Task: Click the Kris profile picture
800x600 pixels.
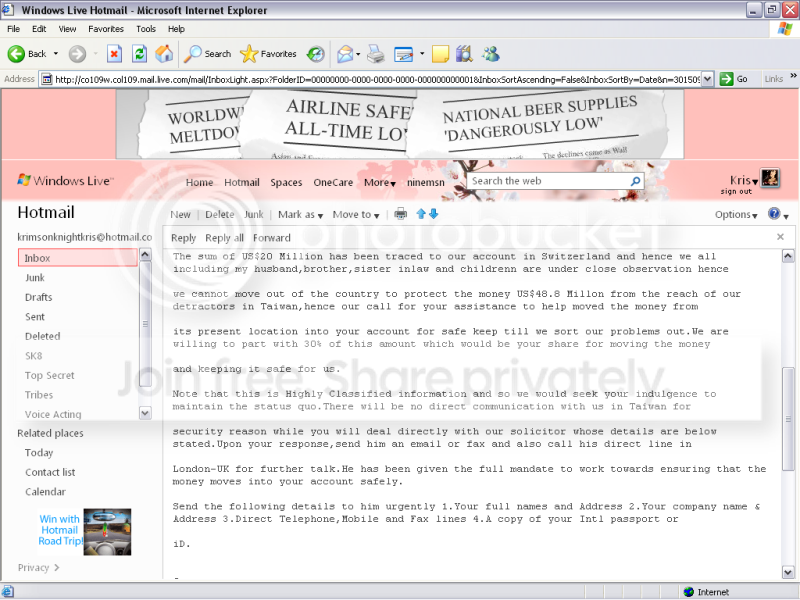Action: pos(770,178)
